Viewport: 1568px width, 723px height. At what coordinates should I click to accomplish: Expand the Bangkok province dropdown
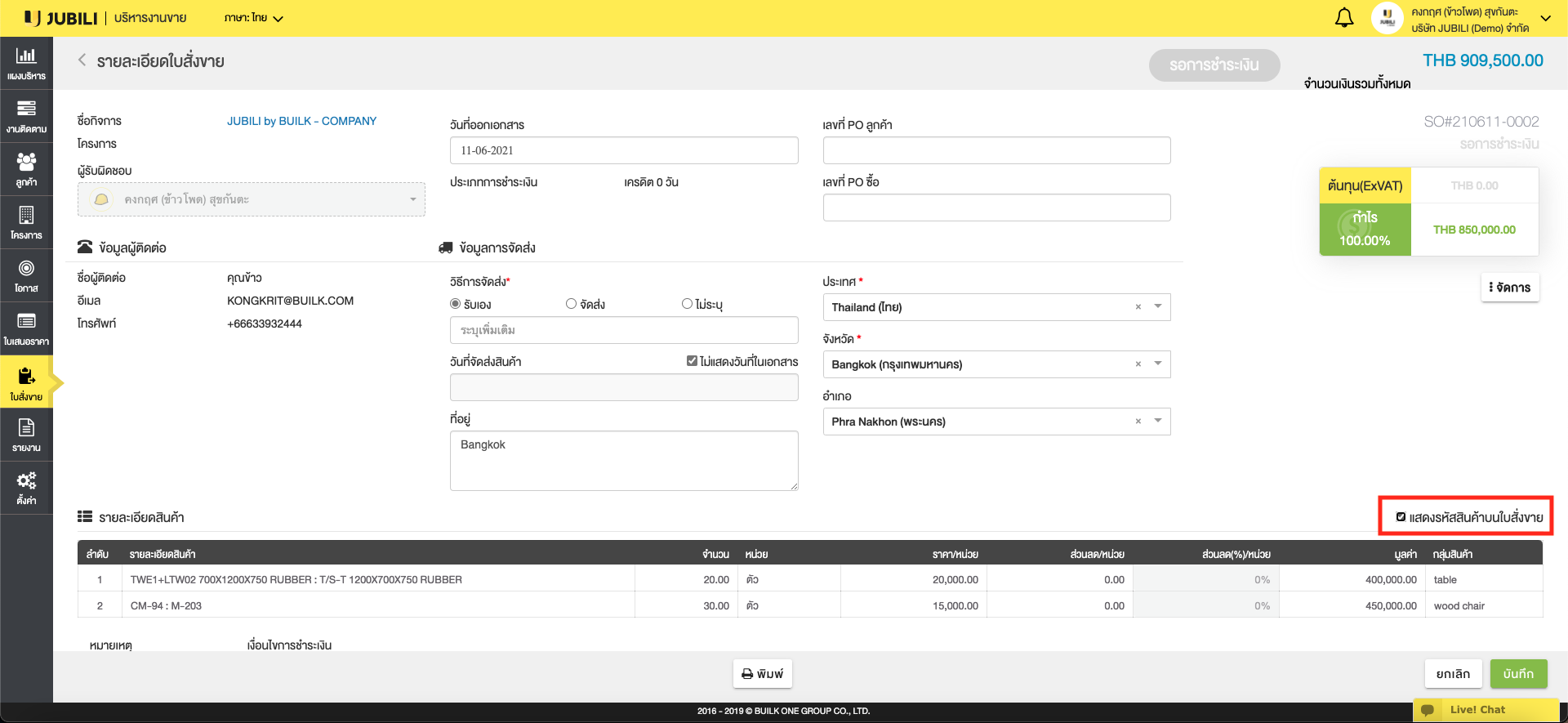(1157, 364)
